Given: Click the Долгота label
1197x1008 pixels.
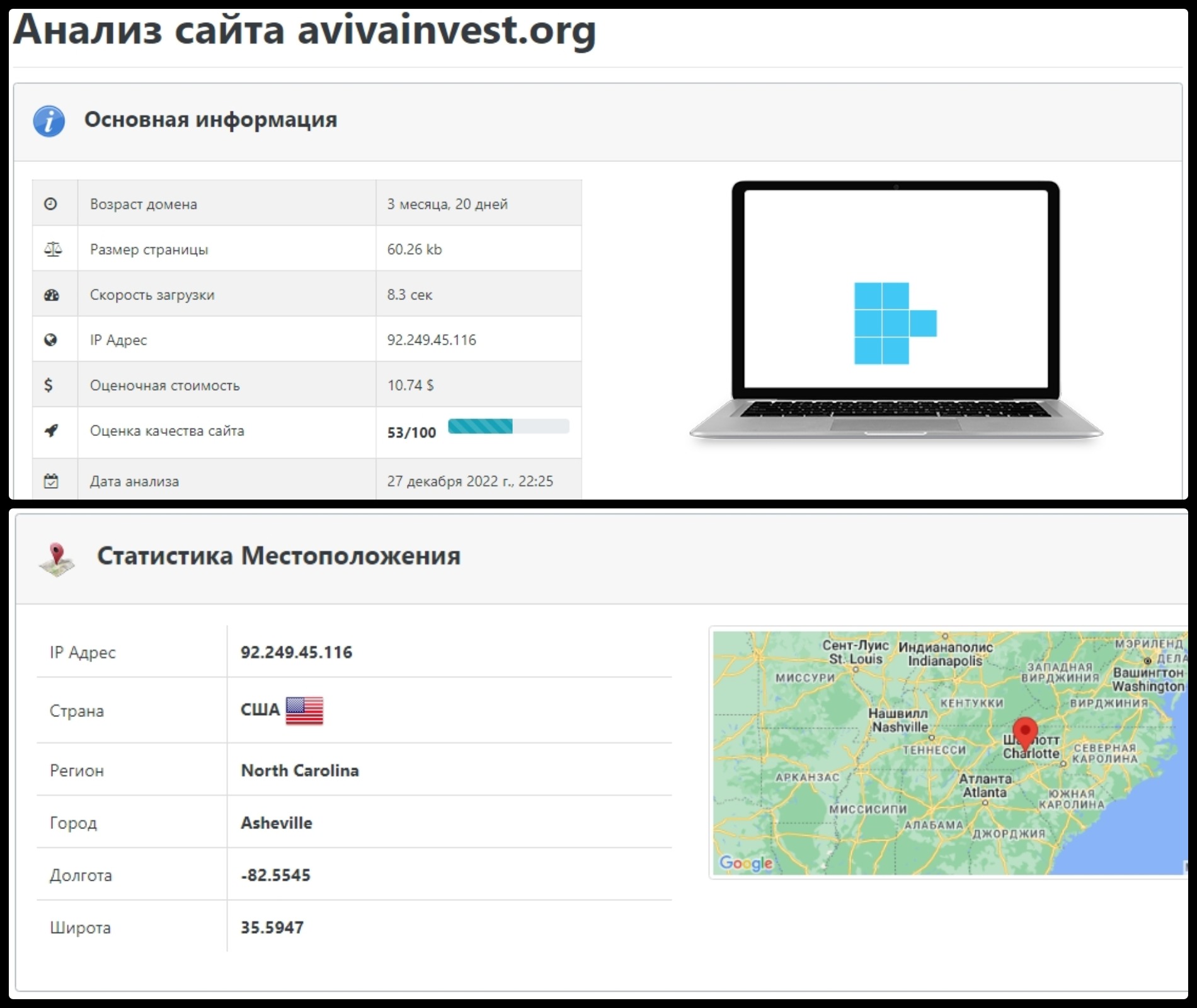Looking at the screenshot, I should (81, 876).
